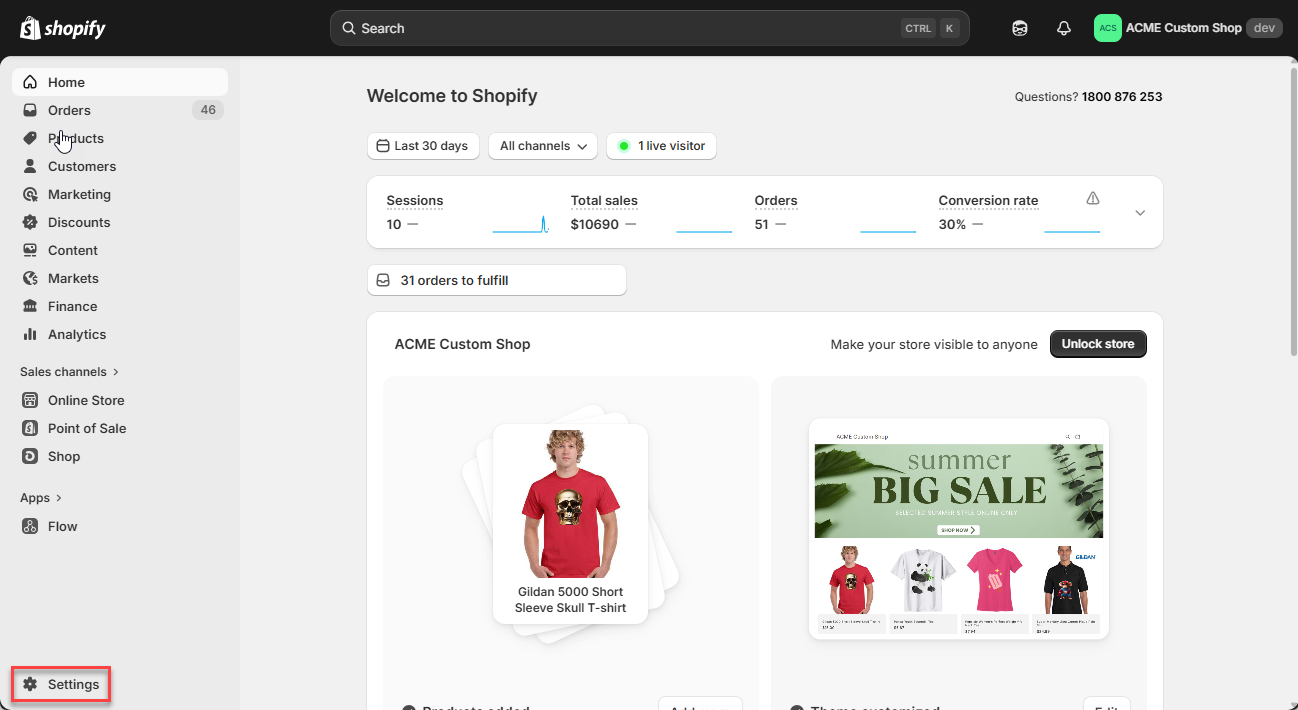Screen dimensions: 1298x710
Task: Click the Marketing target icon
Action: 30,194
